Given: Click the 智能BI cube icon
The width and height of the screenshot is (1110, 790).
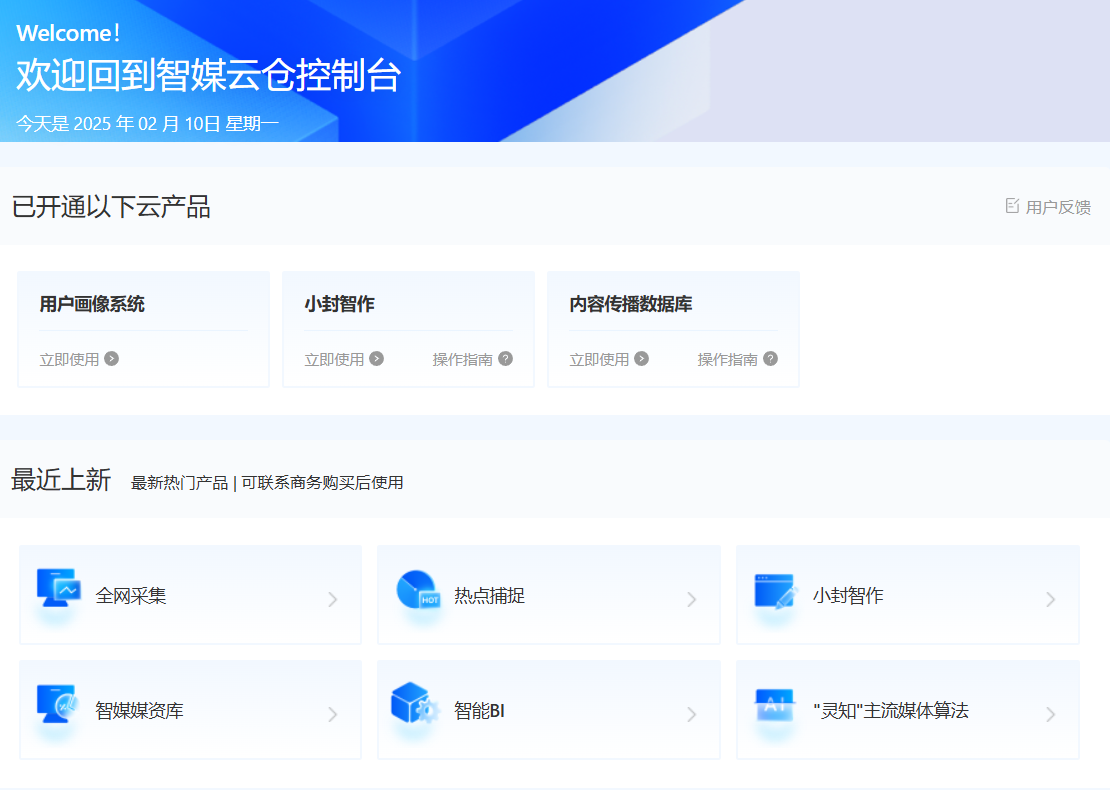Looking at the screenshot, I should tap(415, 704).
